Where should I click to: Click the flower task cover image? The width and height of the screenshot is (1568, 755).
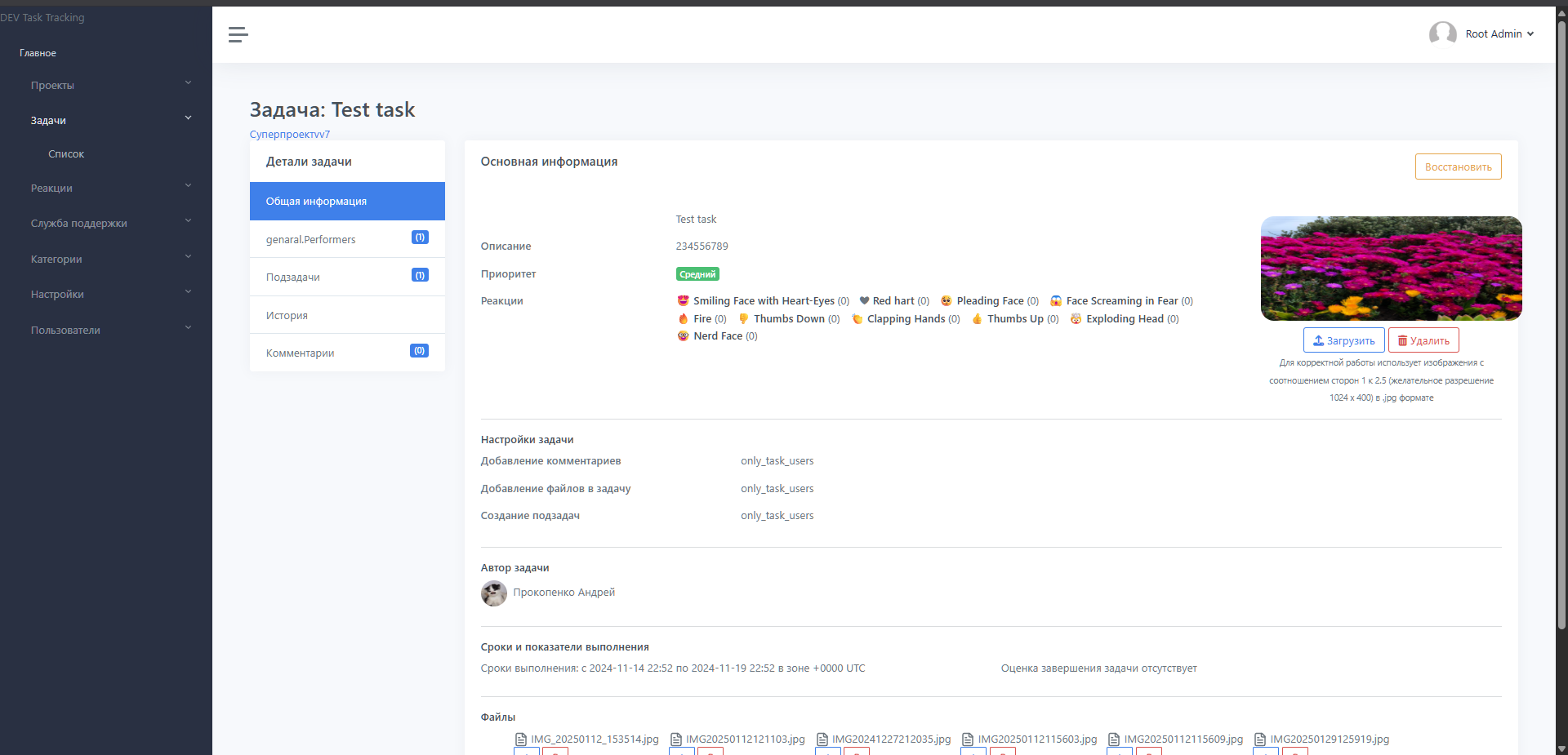coord(1391,269)
